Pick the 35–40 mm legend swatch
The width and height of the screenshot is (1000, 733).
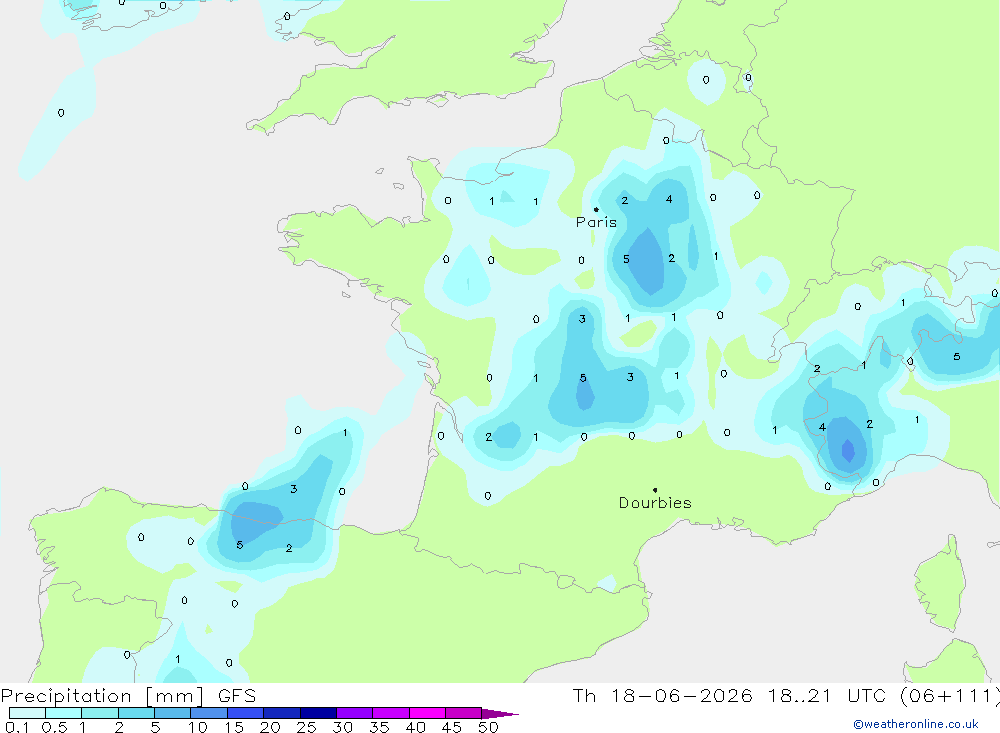point(391,713)
